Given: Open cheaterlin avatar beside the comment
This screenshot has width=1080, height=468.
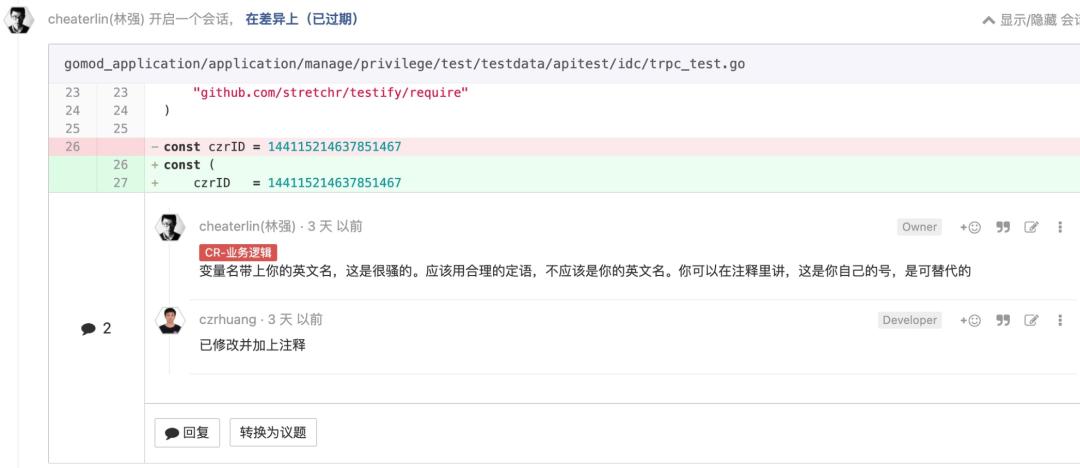Looking at the screenshot, I should (x=169, y=227).
